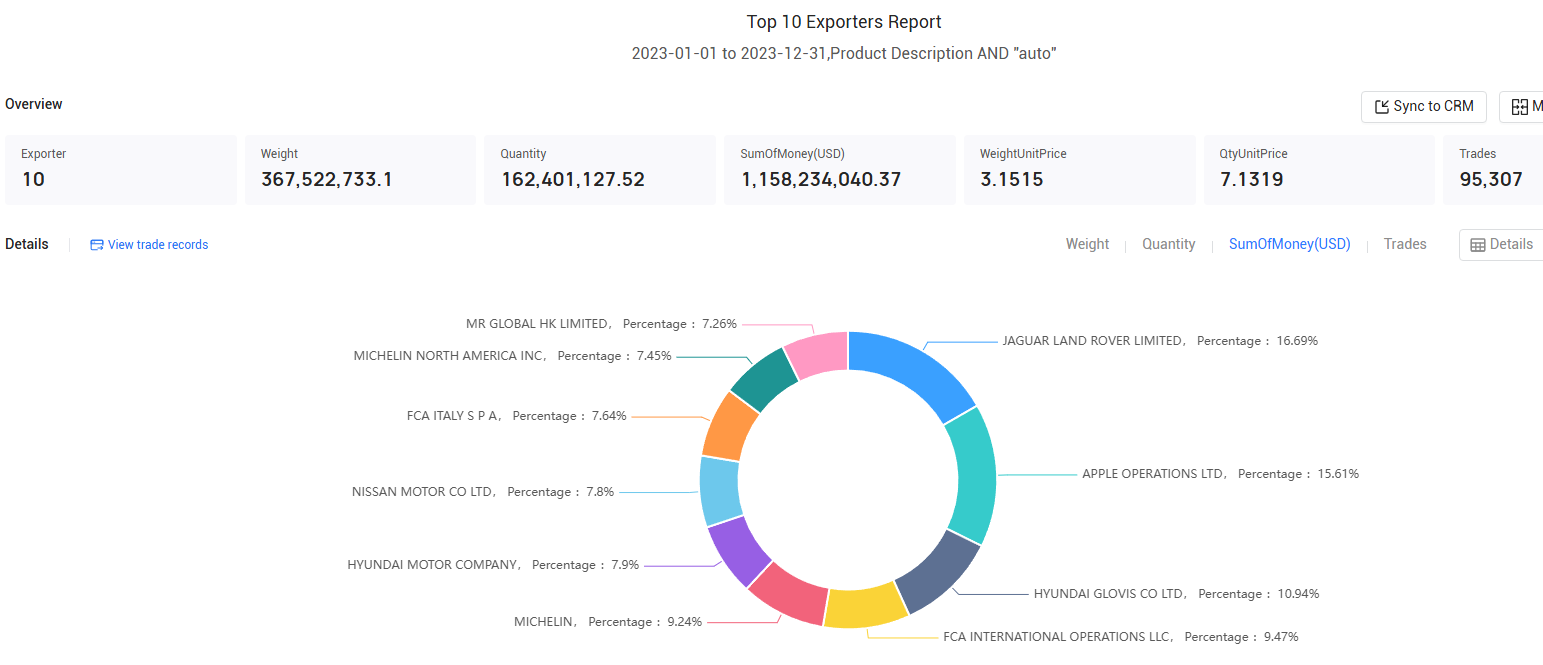
Task: Switch chart metric to Weight
Action: (1087, 244)
